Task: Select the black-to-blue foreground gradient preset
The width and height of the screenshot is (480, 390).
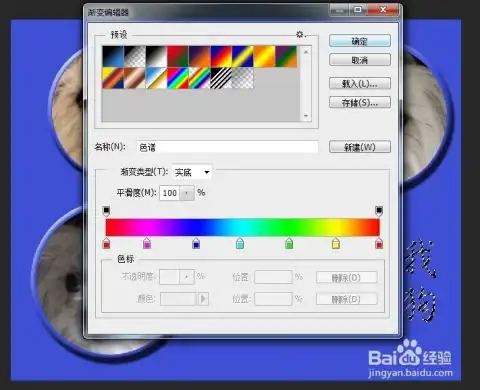Action: click(x=113, y=56)
